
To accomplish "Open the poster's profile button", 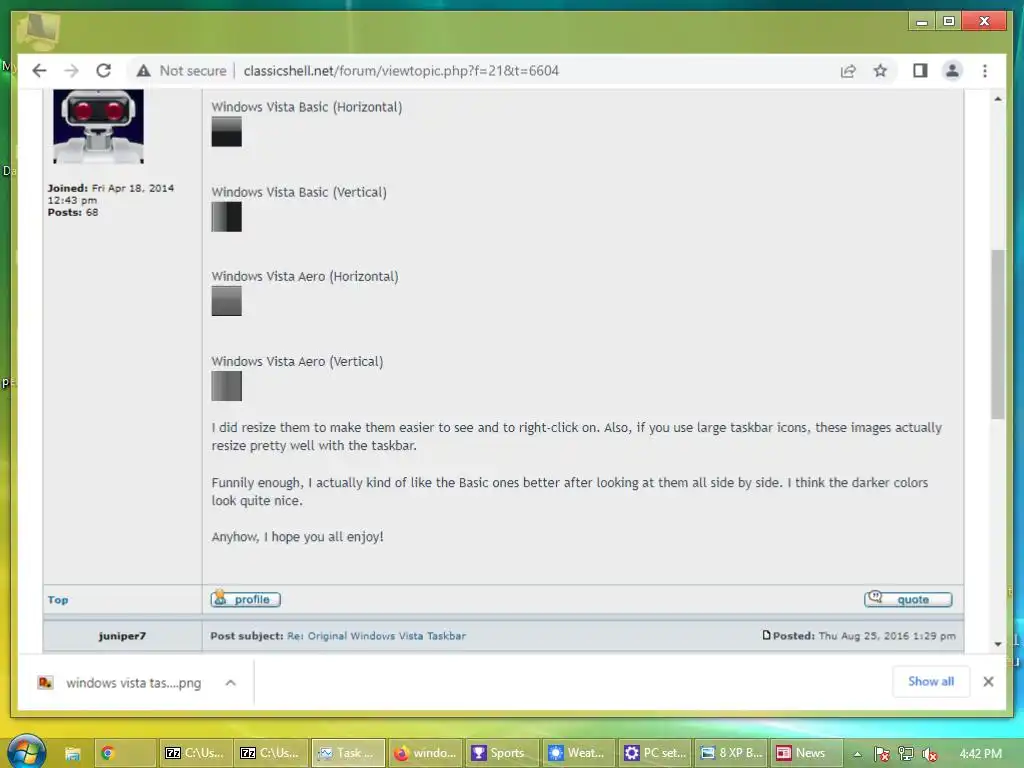I will (x=246, y=599).
